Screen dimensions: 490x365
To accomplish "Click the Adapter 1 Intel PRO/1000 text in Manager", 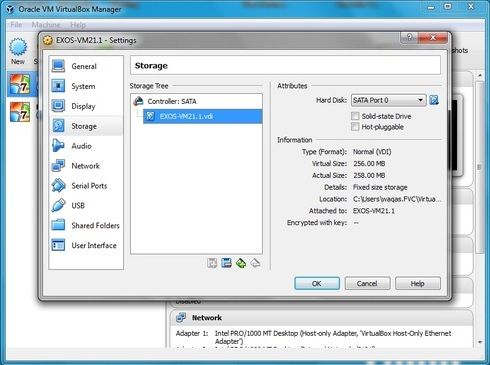I will 333,337.
